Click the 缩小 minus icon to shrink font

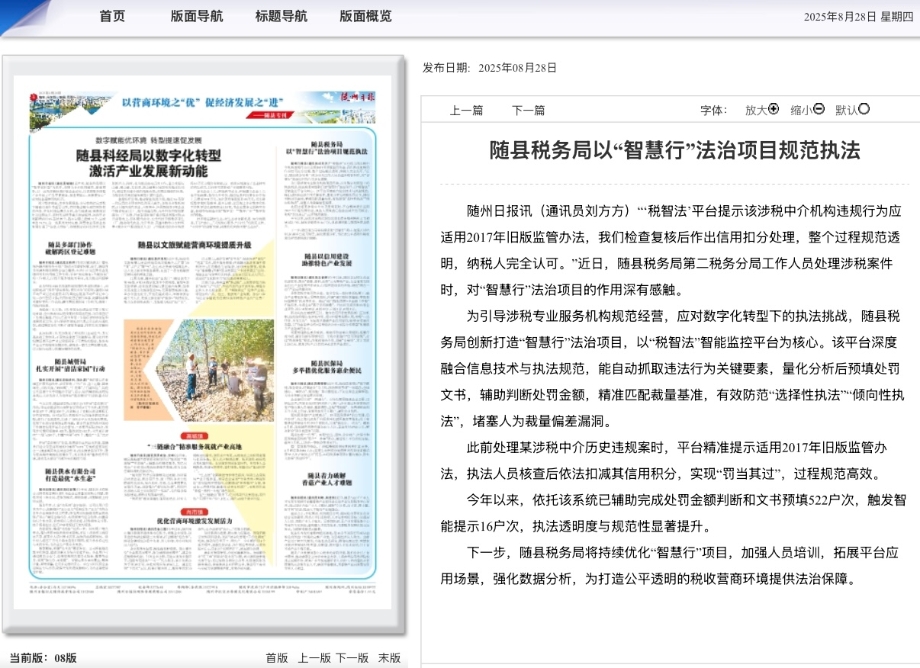[x=819, y=109]
